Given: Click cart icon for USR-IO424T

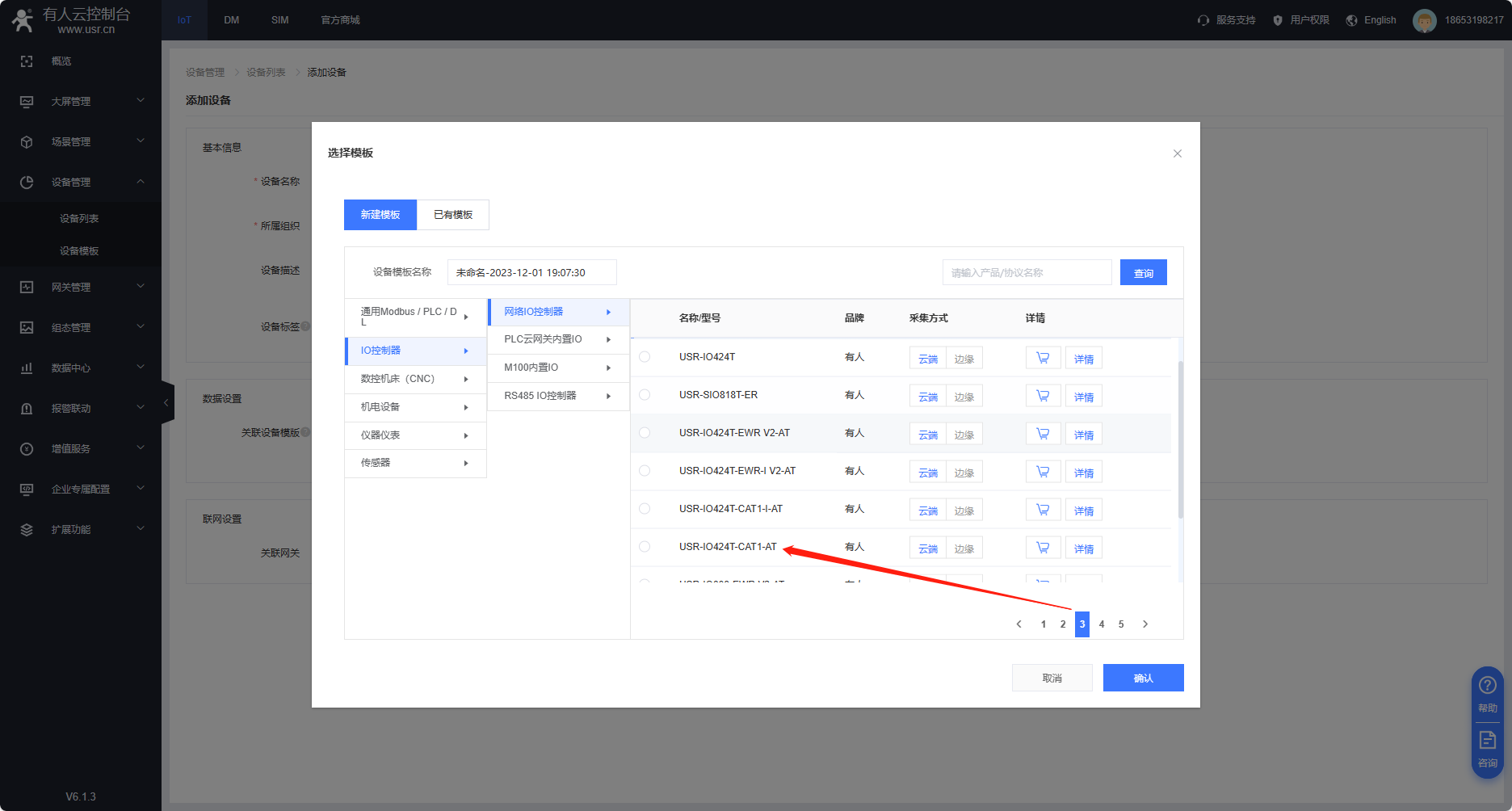Looking at the screenshot, I should click(x=1043, y=358).
